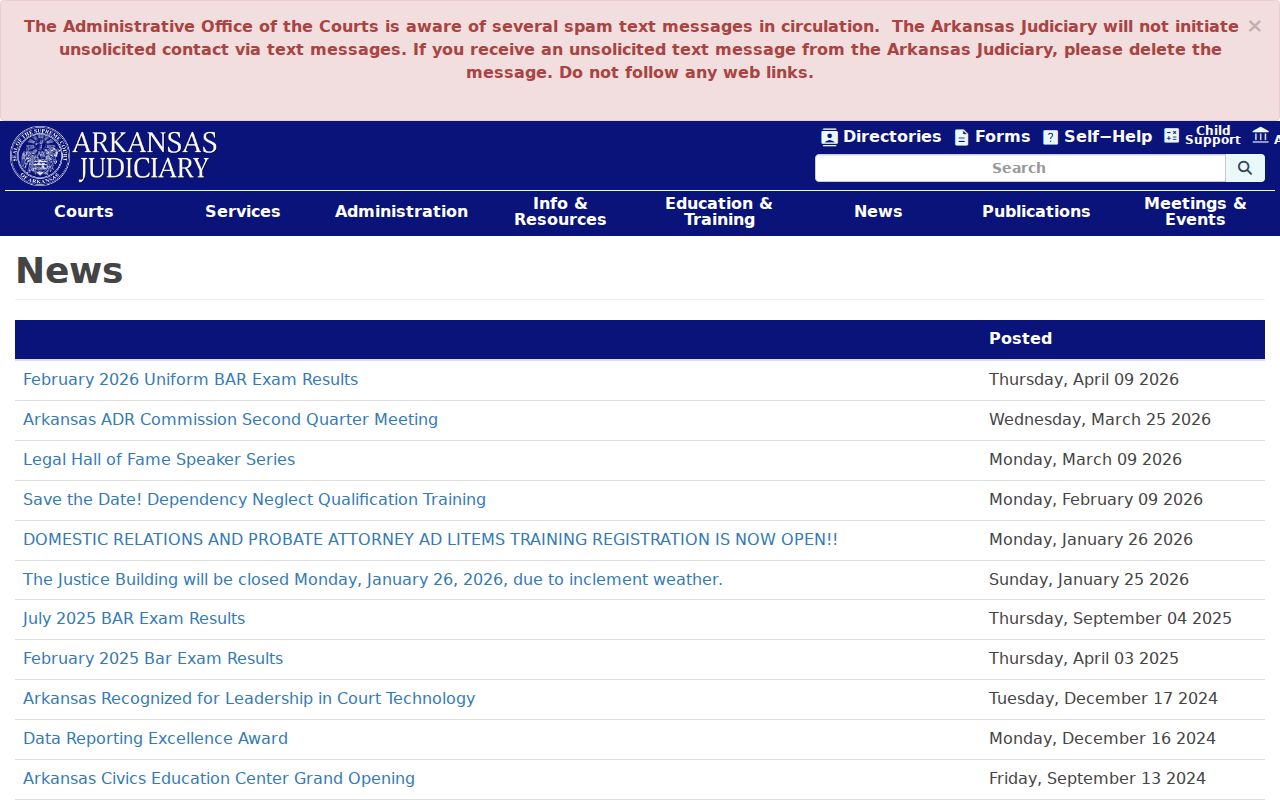Open the Directories link

892,136
